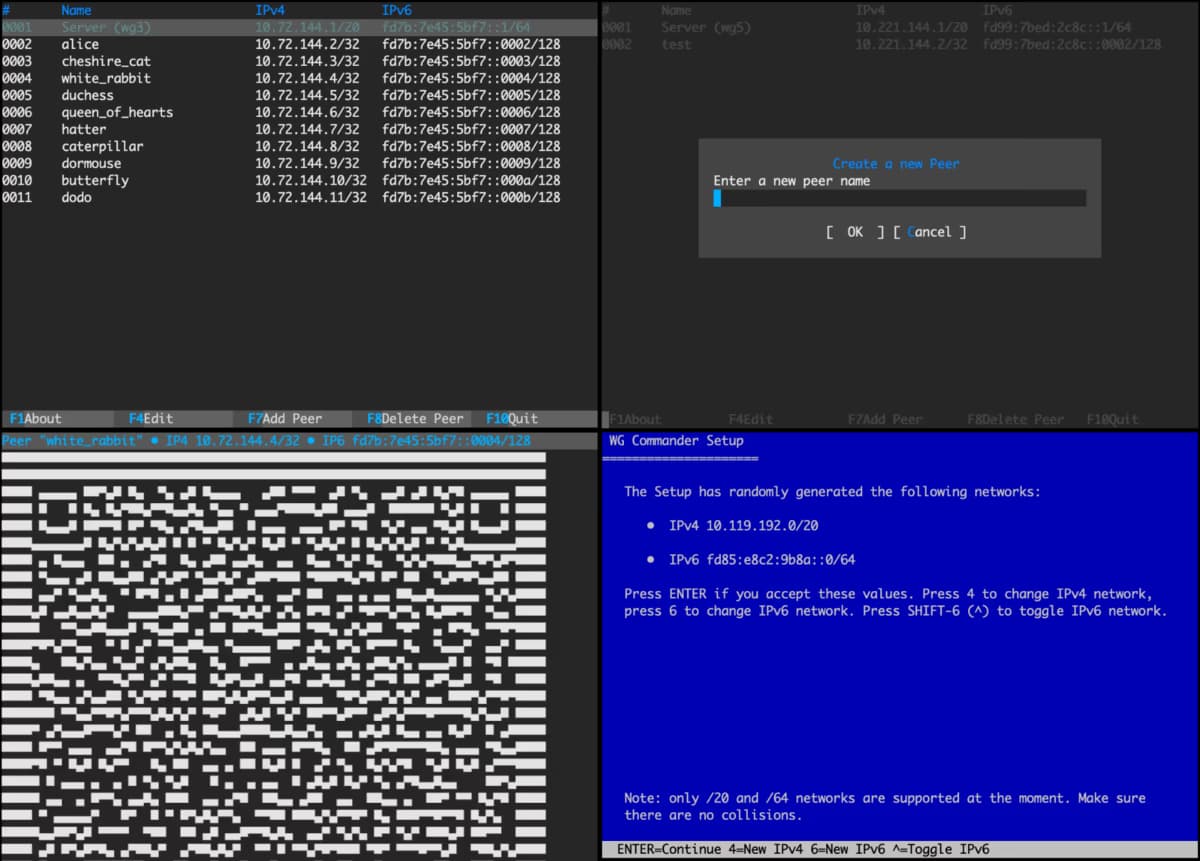The height and width of the screenshot is (861, 1200).
Task: Click the dimmed F10 Quit in the right pane
Action: [1112, 419]
